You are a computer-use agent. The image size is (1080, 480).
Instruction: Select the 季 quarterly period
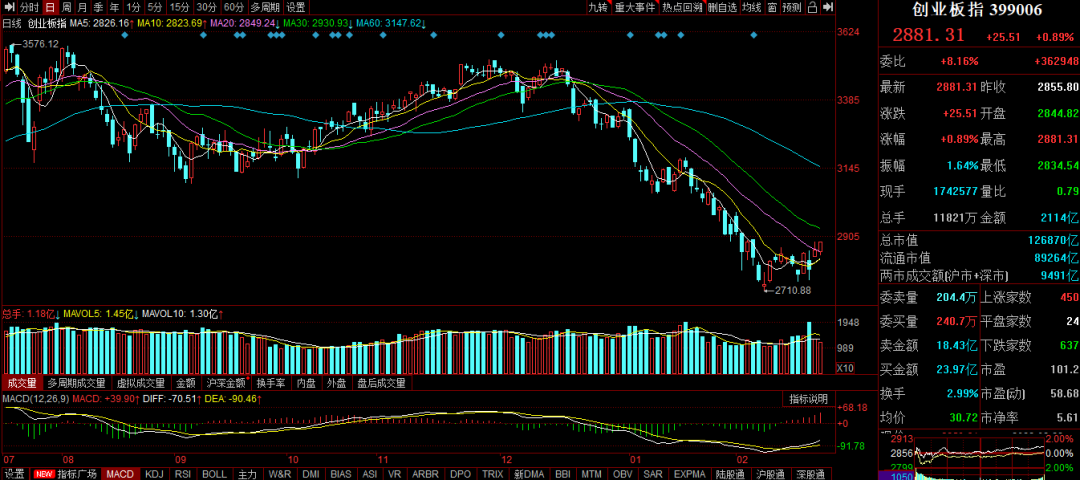coord(98,8)
